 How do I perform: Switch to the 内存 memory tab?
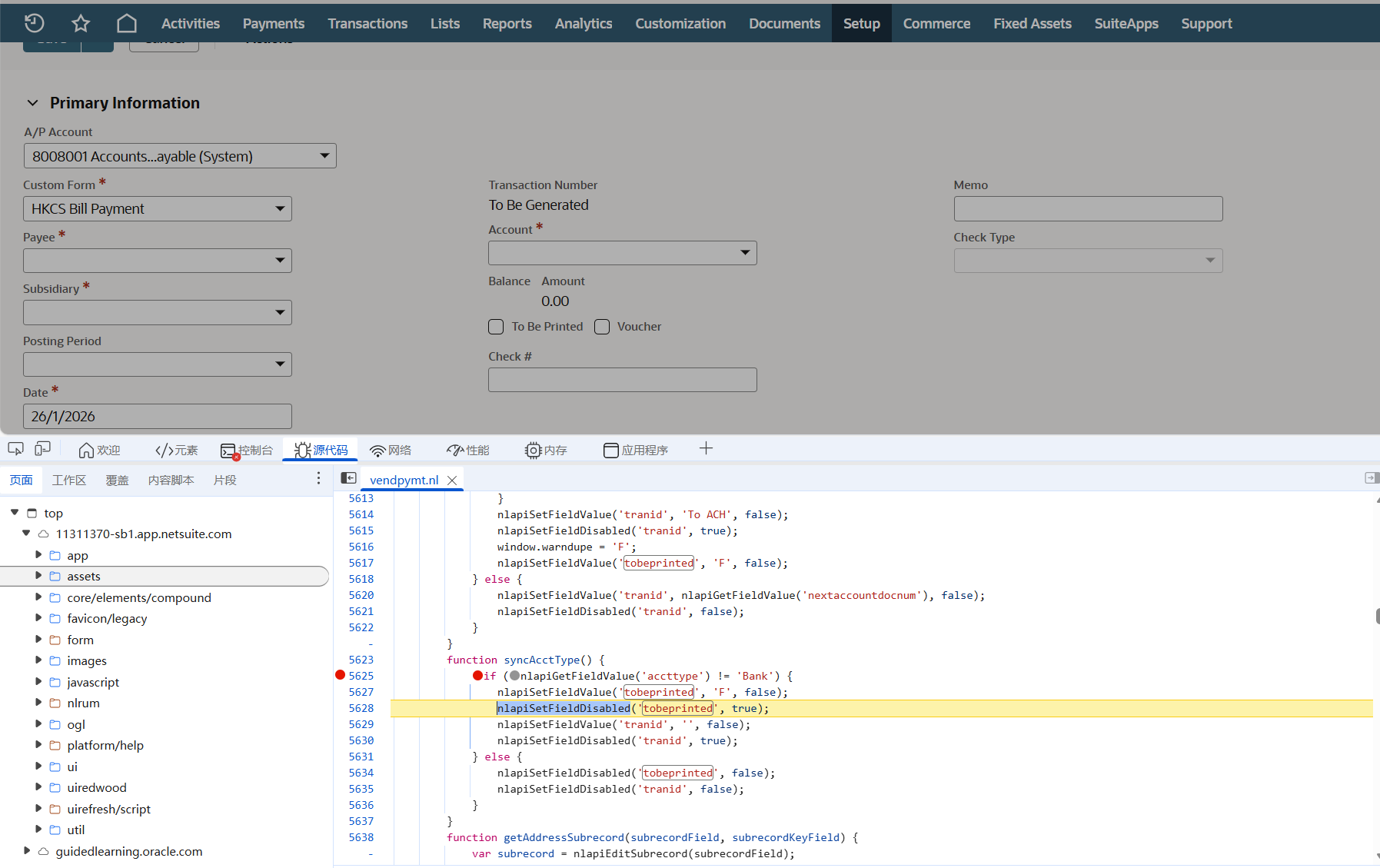[546, 450]
